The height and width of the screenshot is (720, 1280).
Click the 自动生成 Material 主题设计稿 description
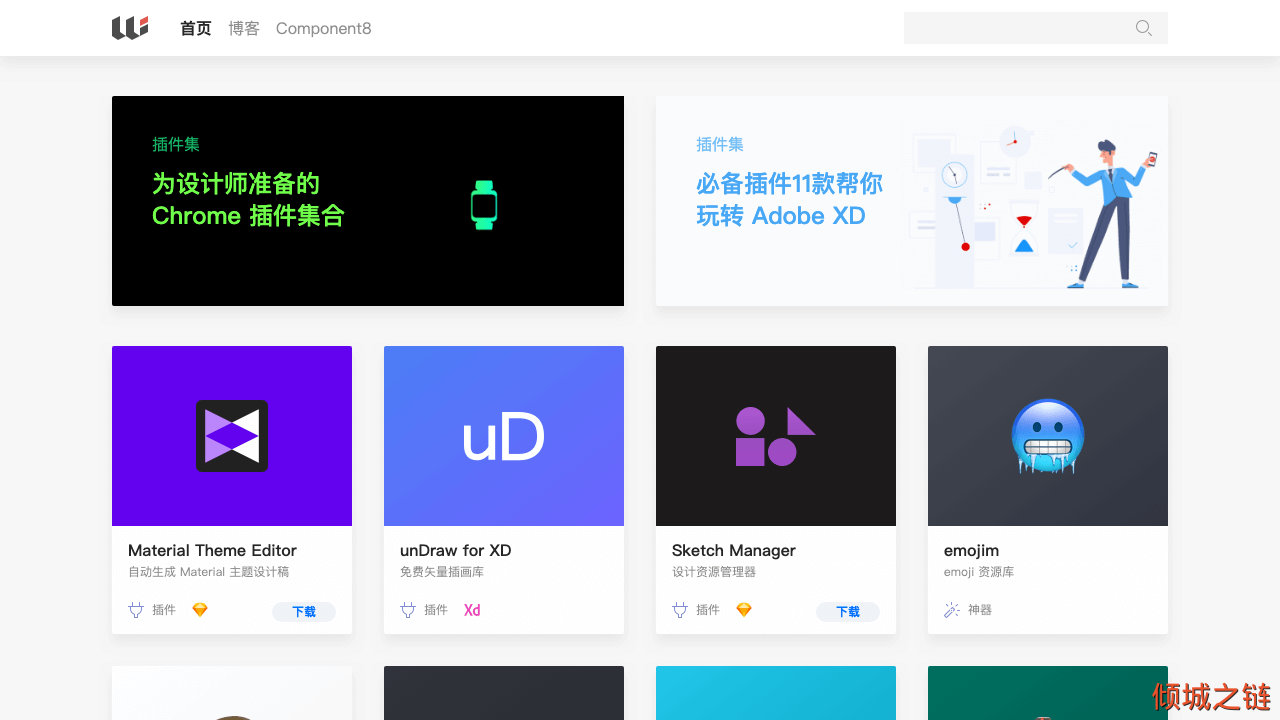(x=209, y=572)
